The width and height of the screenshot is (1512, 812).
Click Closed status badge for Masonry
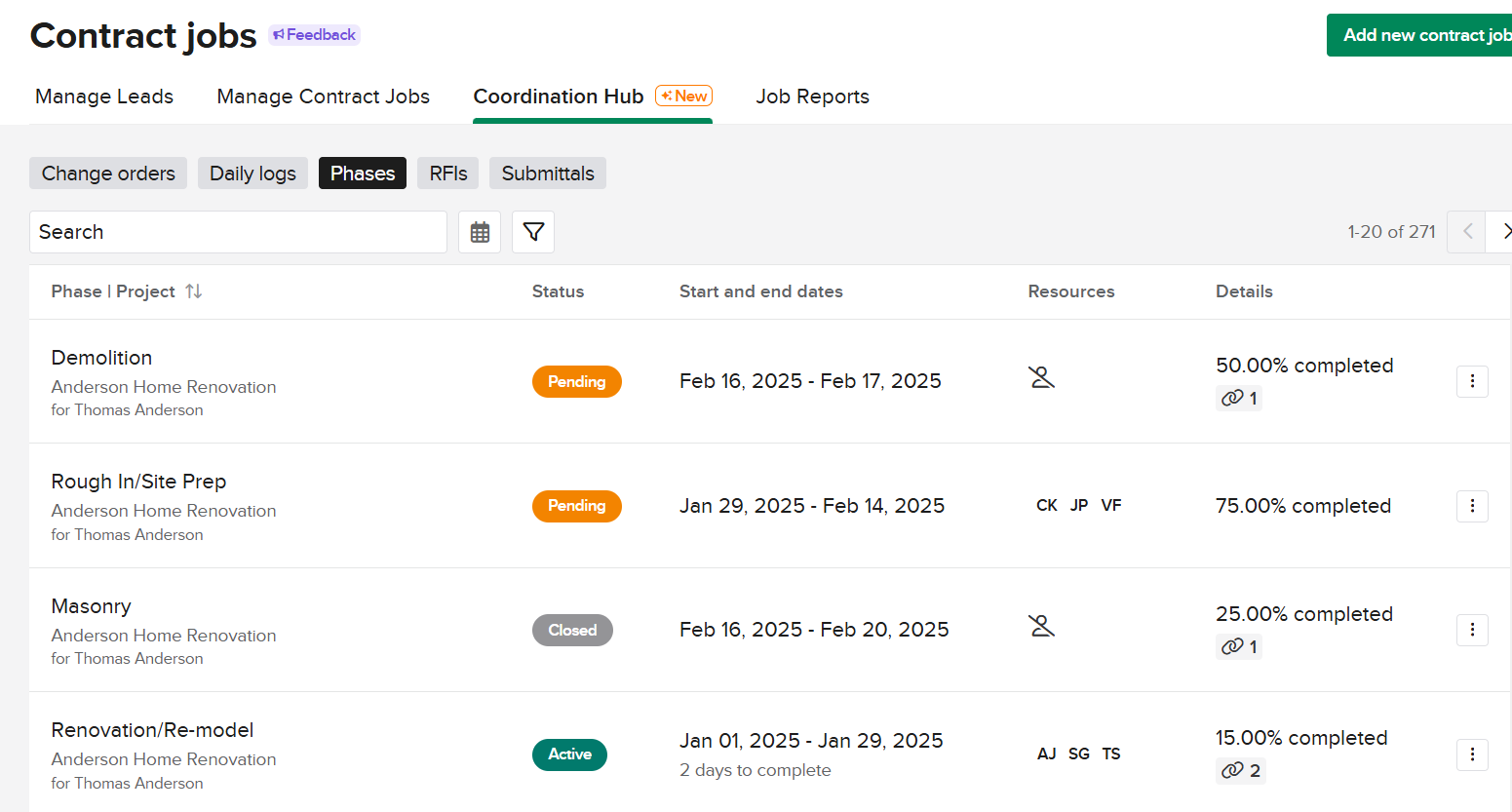pyautogui.click(x=572, y=630)
